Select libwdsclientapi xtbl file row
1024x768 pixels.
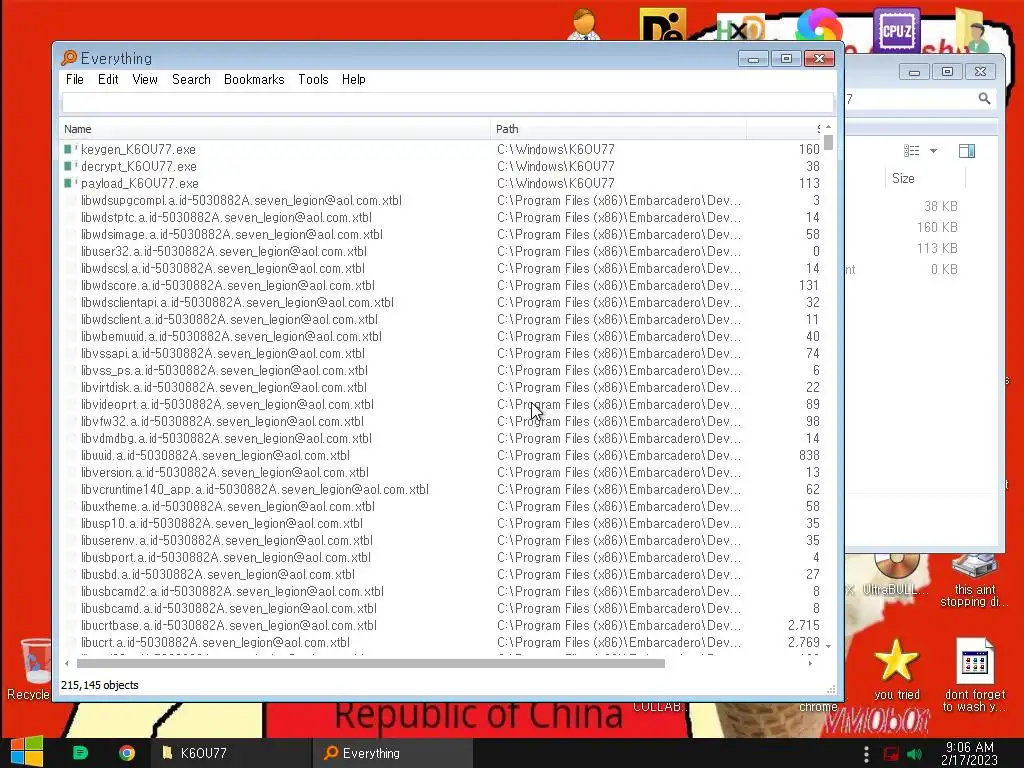[x=441, y=302]
